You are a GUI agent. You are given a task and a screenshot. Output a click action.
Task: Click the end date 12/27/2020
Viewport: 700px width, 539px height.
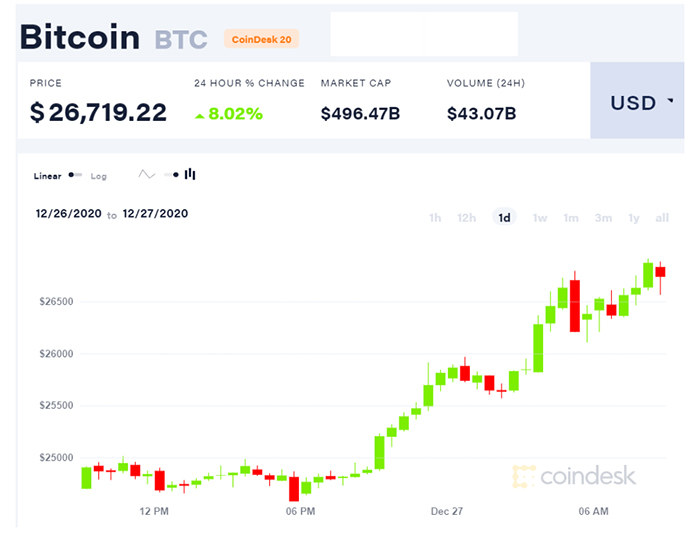pyautogui.click(x=155, y=213)
